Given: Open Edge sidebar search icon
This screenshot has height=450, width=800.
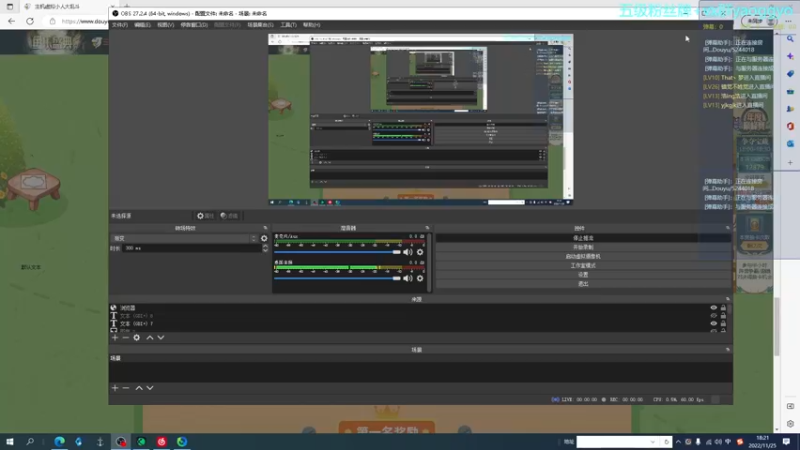Looking at the screenshot, I should click(790, 39).
